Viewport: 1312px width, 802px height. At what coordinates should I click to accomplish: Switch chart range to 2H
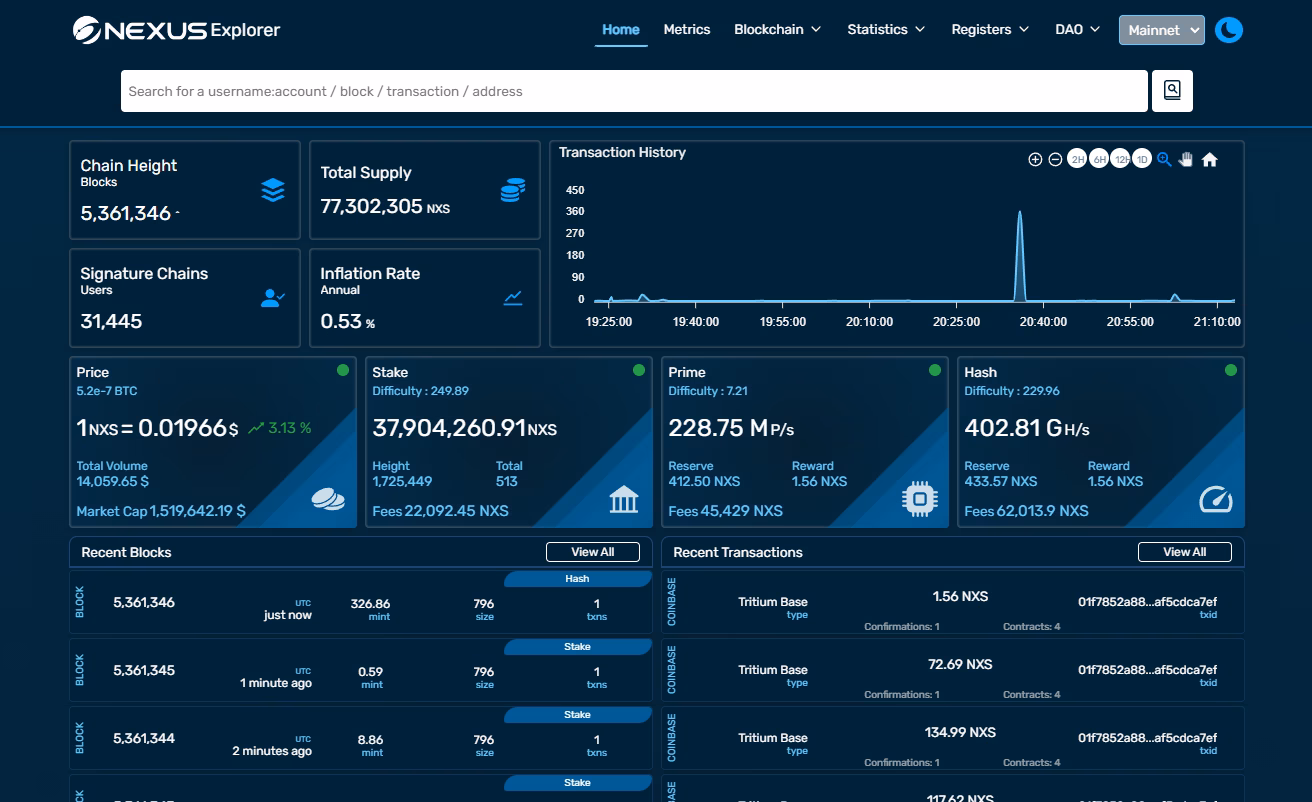[x=1077, y=160]
